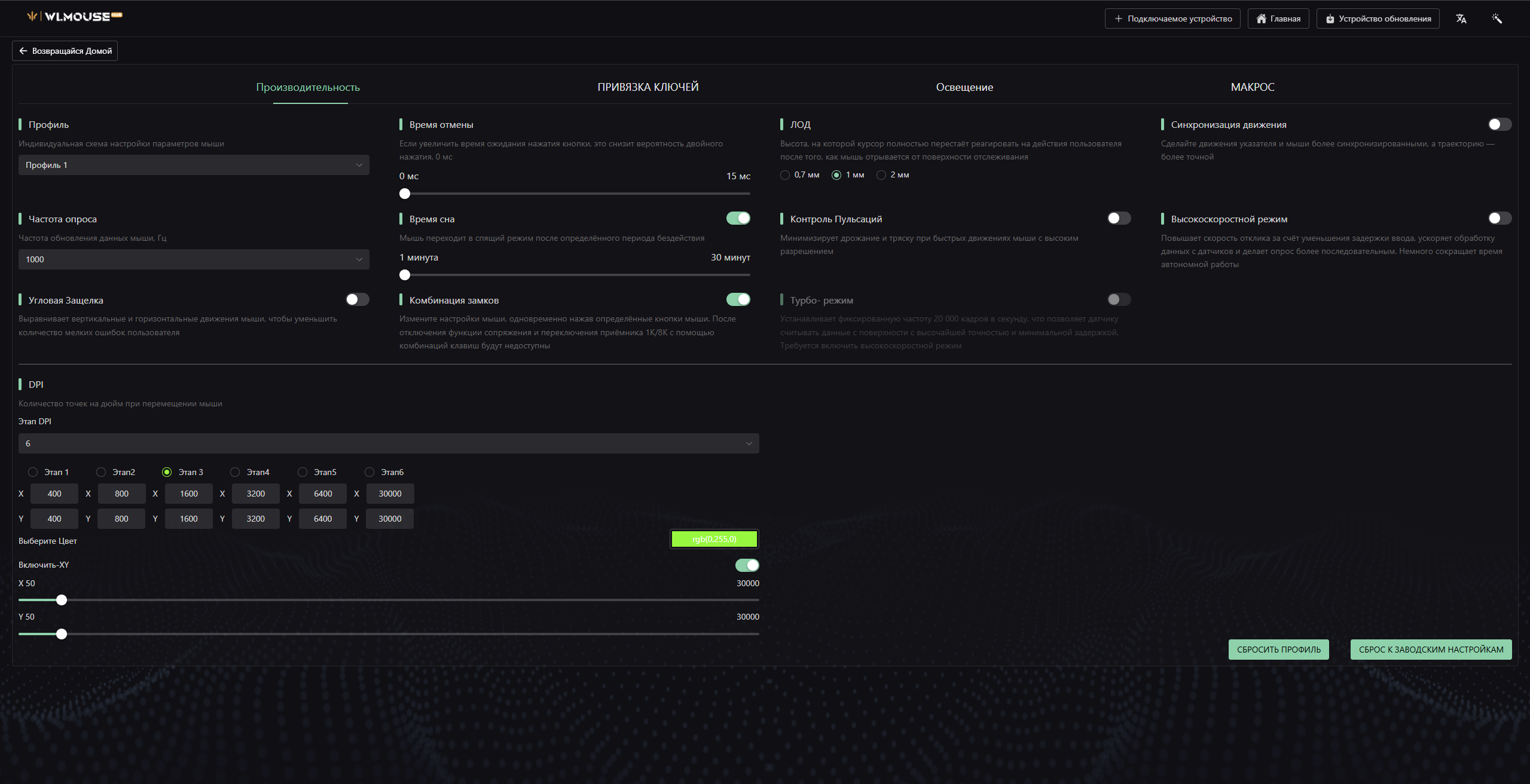
Task: Enable Синхронизация движения toggle
Action: 1499,124
